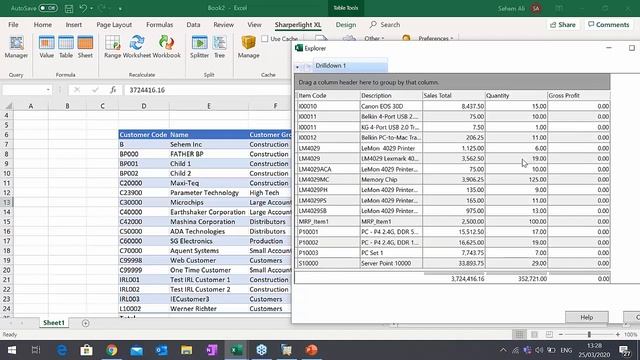Open the Preferences dropdown
The width and height of the screenshot is (640, 360).
[436, 38]
